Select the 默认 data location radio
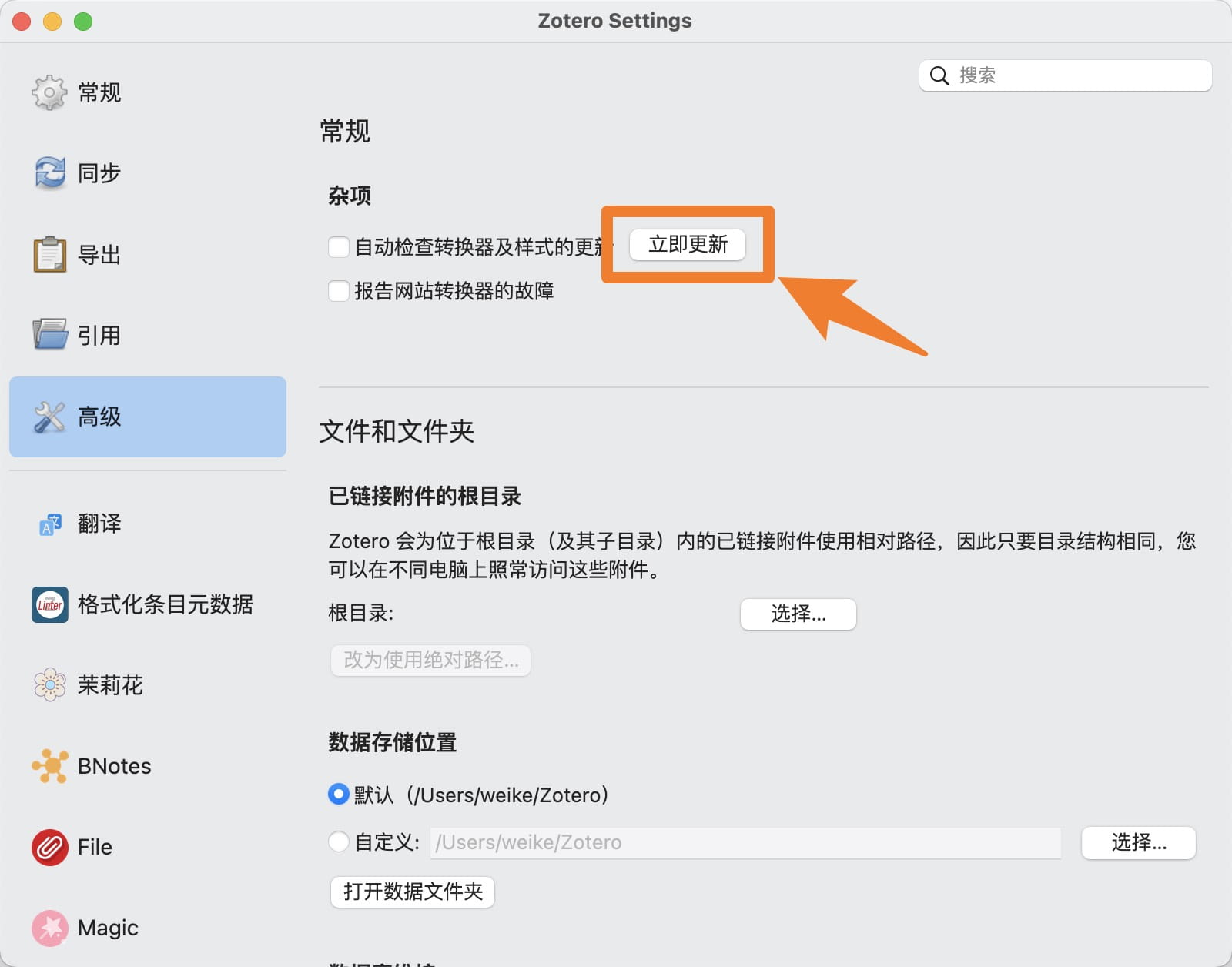1232x967 pixels. click(338, 794)
